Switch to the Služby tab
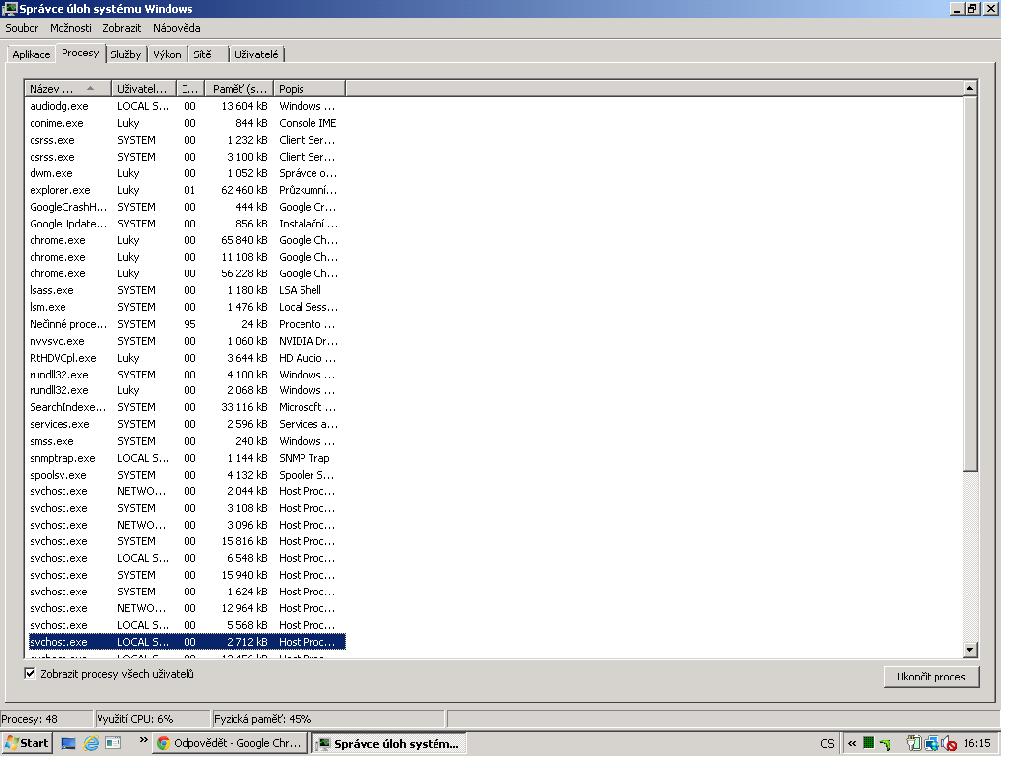1024x768 pixels. (125, 54)
